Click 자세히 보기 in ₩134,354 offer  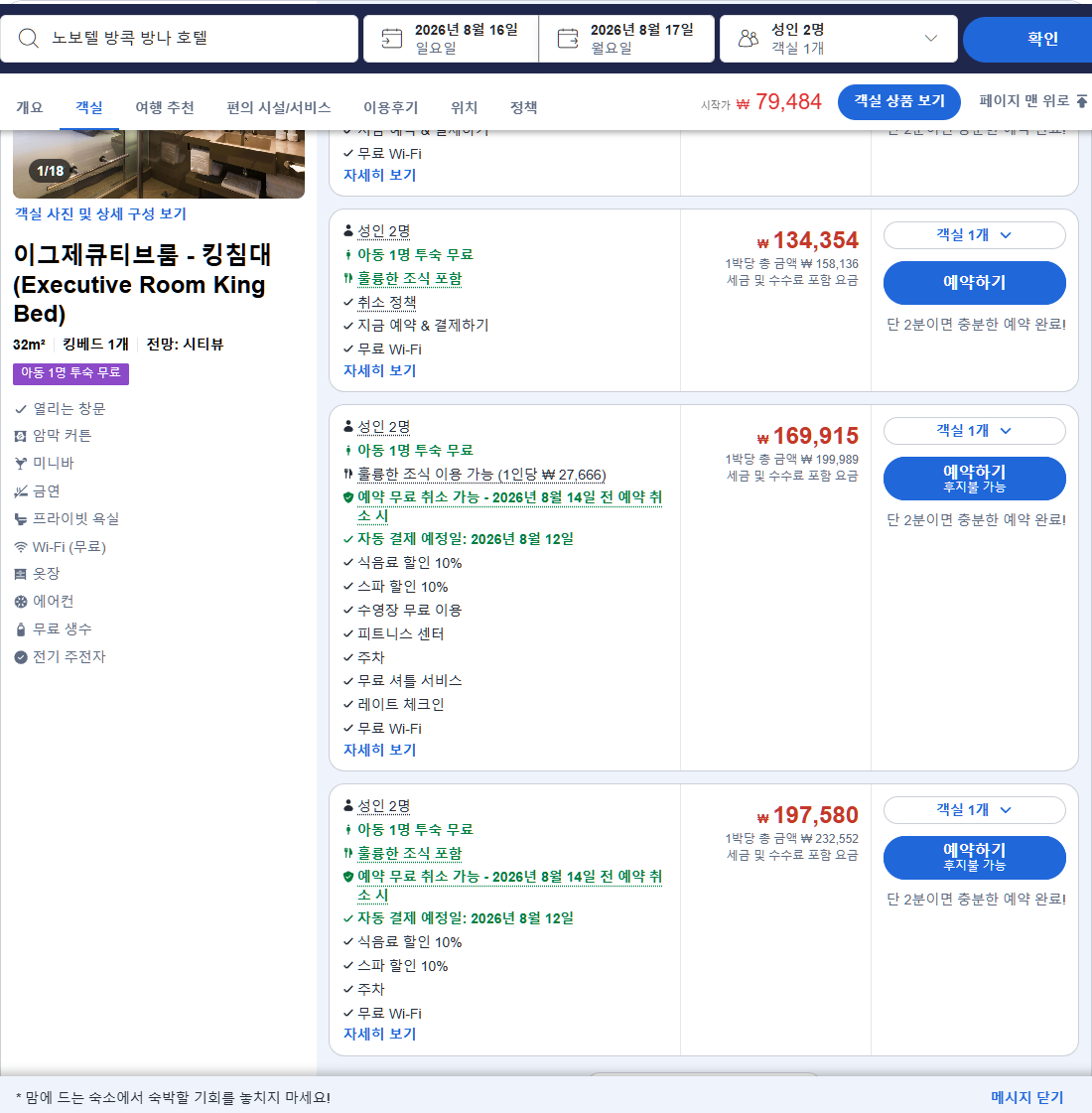(379, 370)
